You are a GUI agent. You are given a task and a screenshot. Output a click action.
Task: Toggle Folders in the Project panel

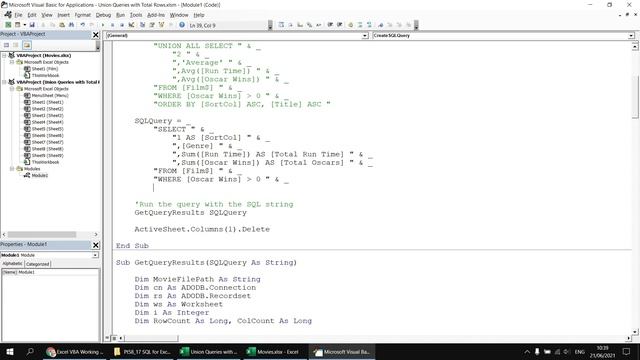click(27, 45)
